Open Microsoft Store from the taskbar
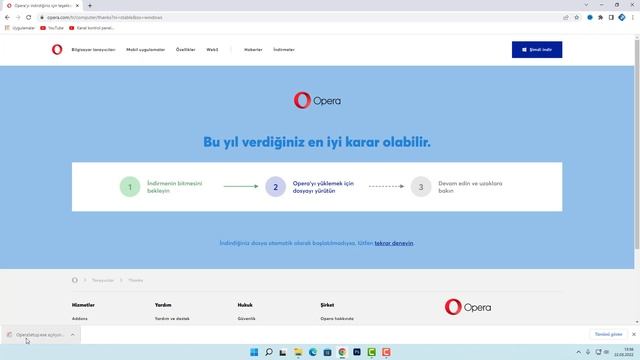This screenshot has height=360, width=640. (x=327, y=352)
